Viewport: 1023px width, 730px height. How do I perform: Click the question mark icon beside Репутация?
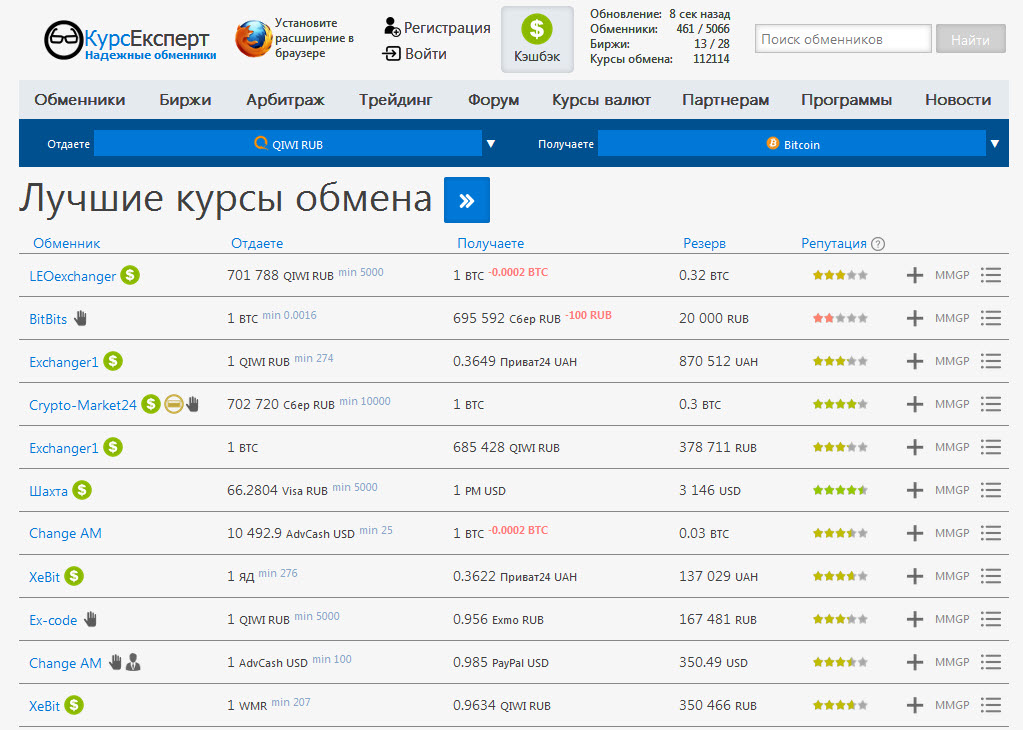[x=878, y=243]
